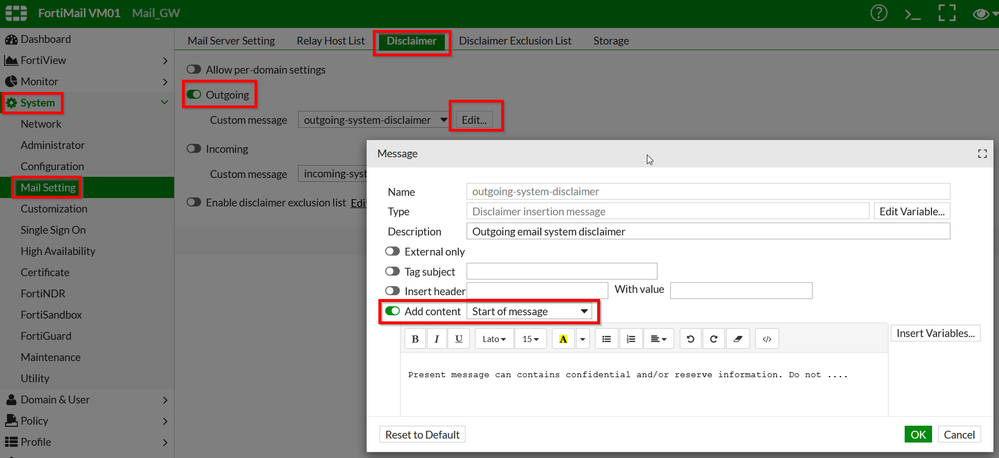Click the Description text field
The height and width of the screenshot is (458, 999).
(x=708, y=231)
